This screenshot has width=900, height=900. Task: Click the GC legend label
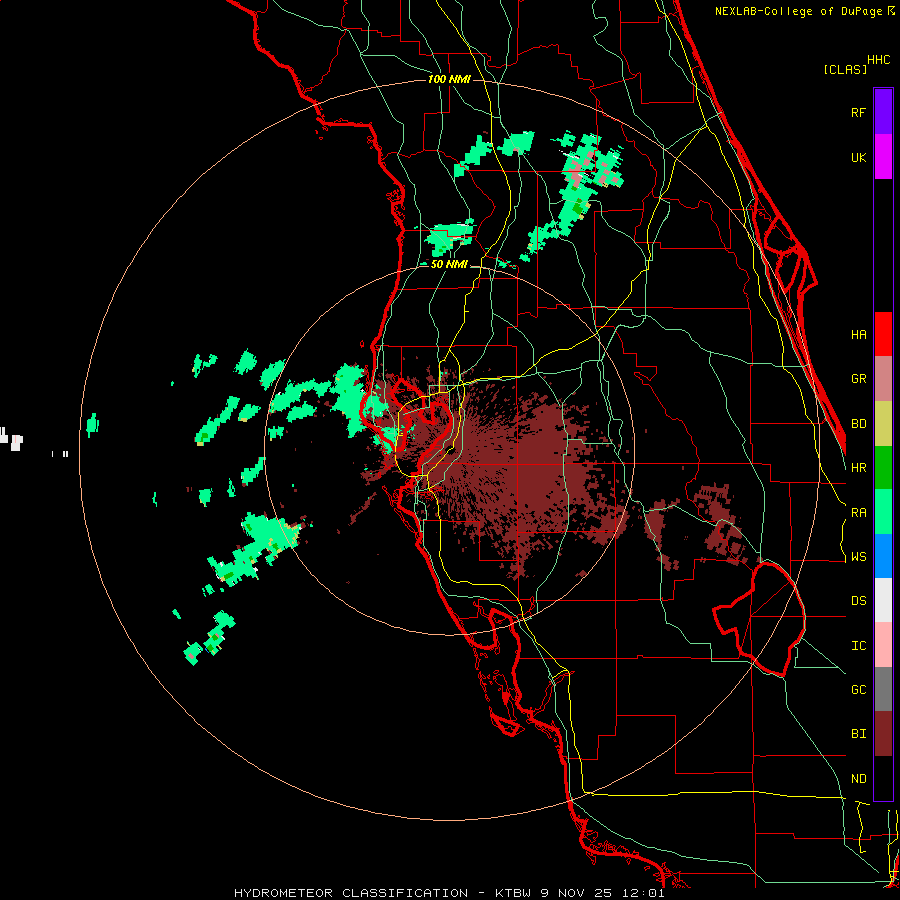(x=858, y=690)
